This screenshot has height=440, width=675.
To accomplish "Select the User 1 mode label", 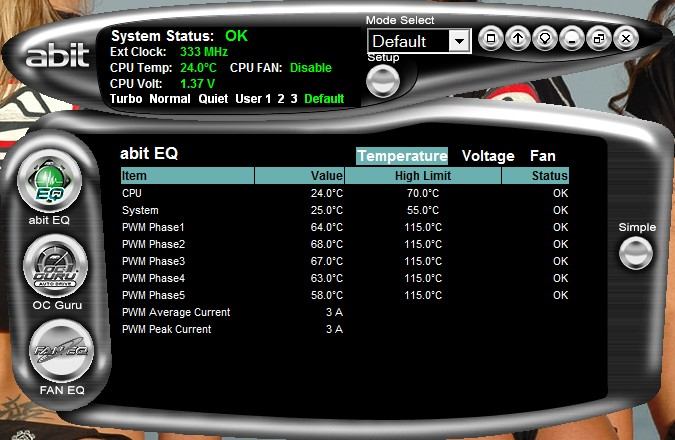I will pyautogui.click(x=253, y=99).
